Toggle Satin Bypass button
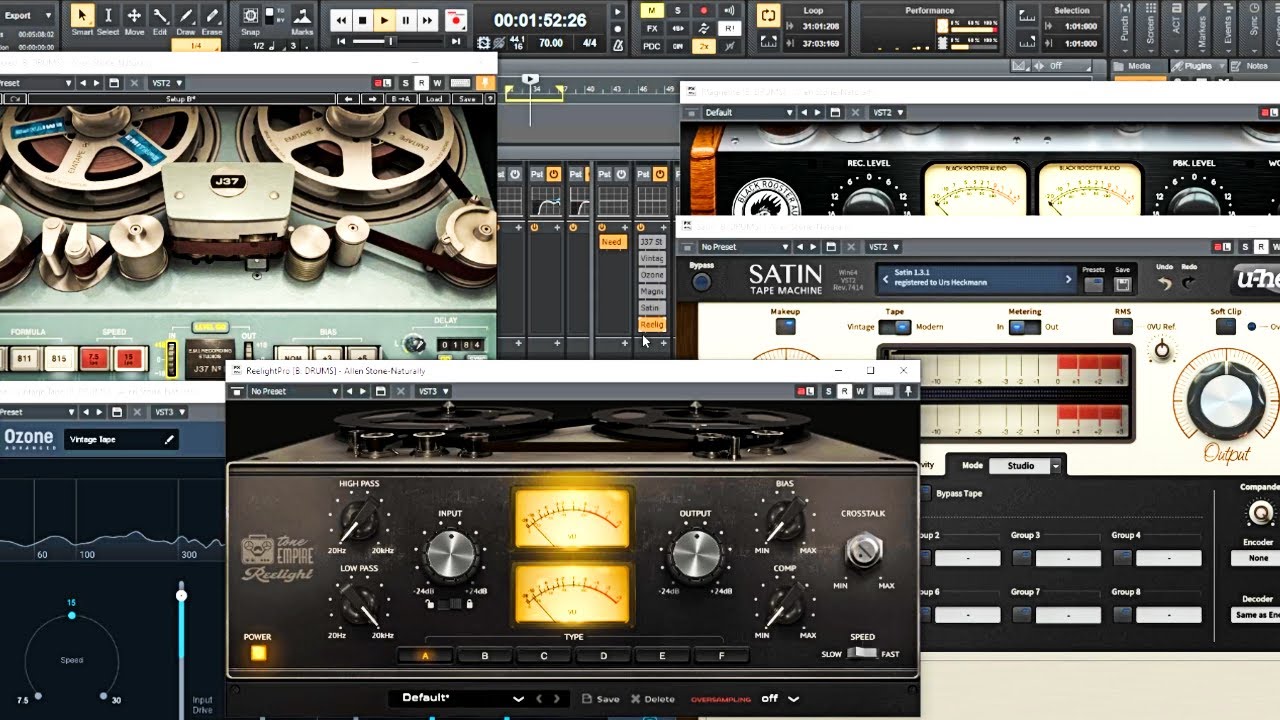 pyautogui.click(x=702, y=282)
